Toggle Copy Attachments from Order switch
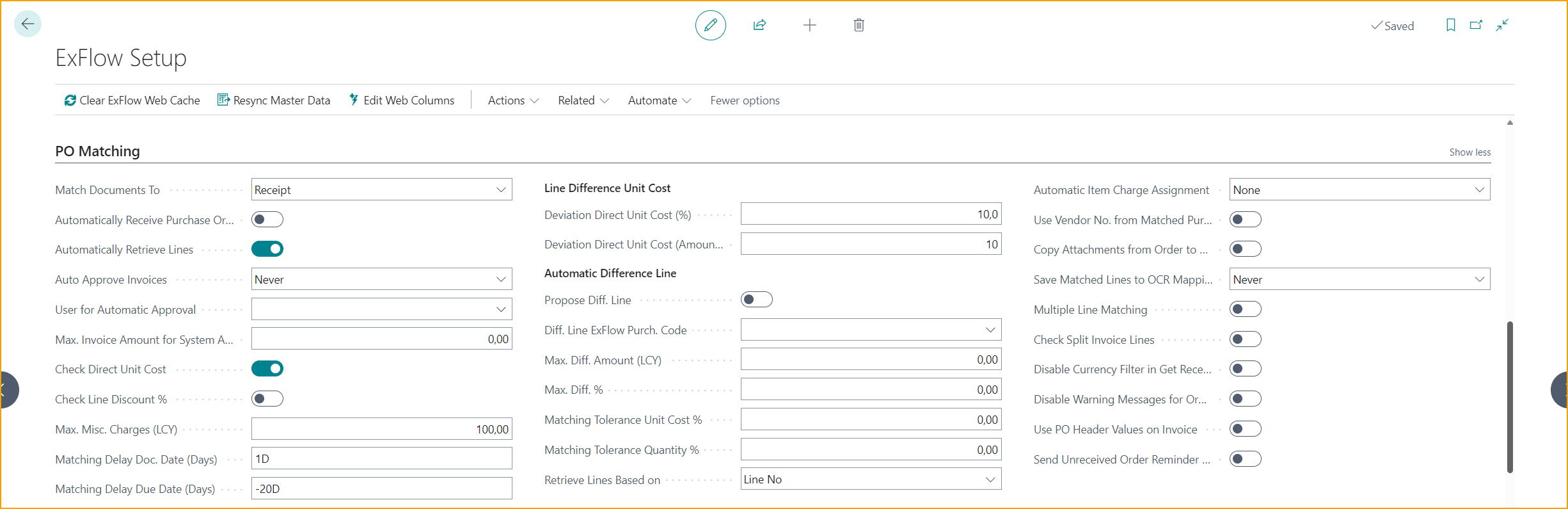 pyautogui.click(x=1246, y=249)
